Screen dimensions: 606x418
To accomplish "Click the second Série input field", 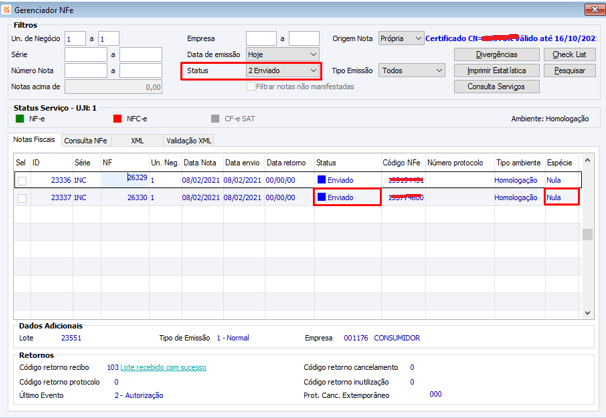I will (141, 54).
